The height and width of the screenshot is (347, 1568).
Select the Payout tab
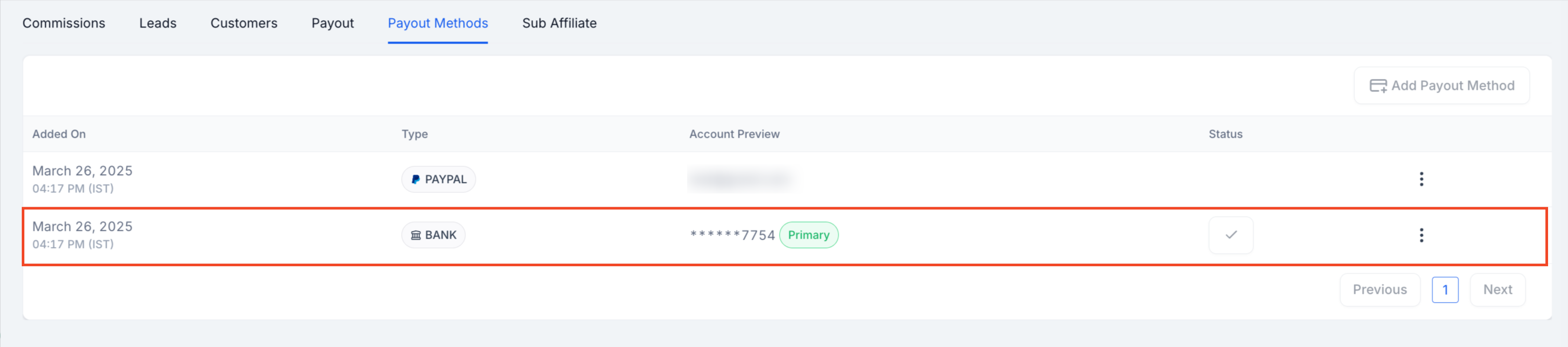coord(332,23)
